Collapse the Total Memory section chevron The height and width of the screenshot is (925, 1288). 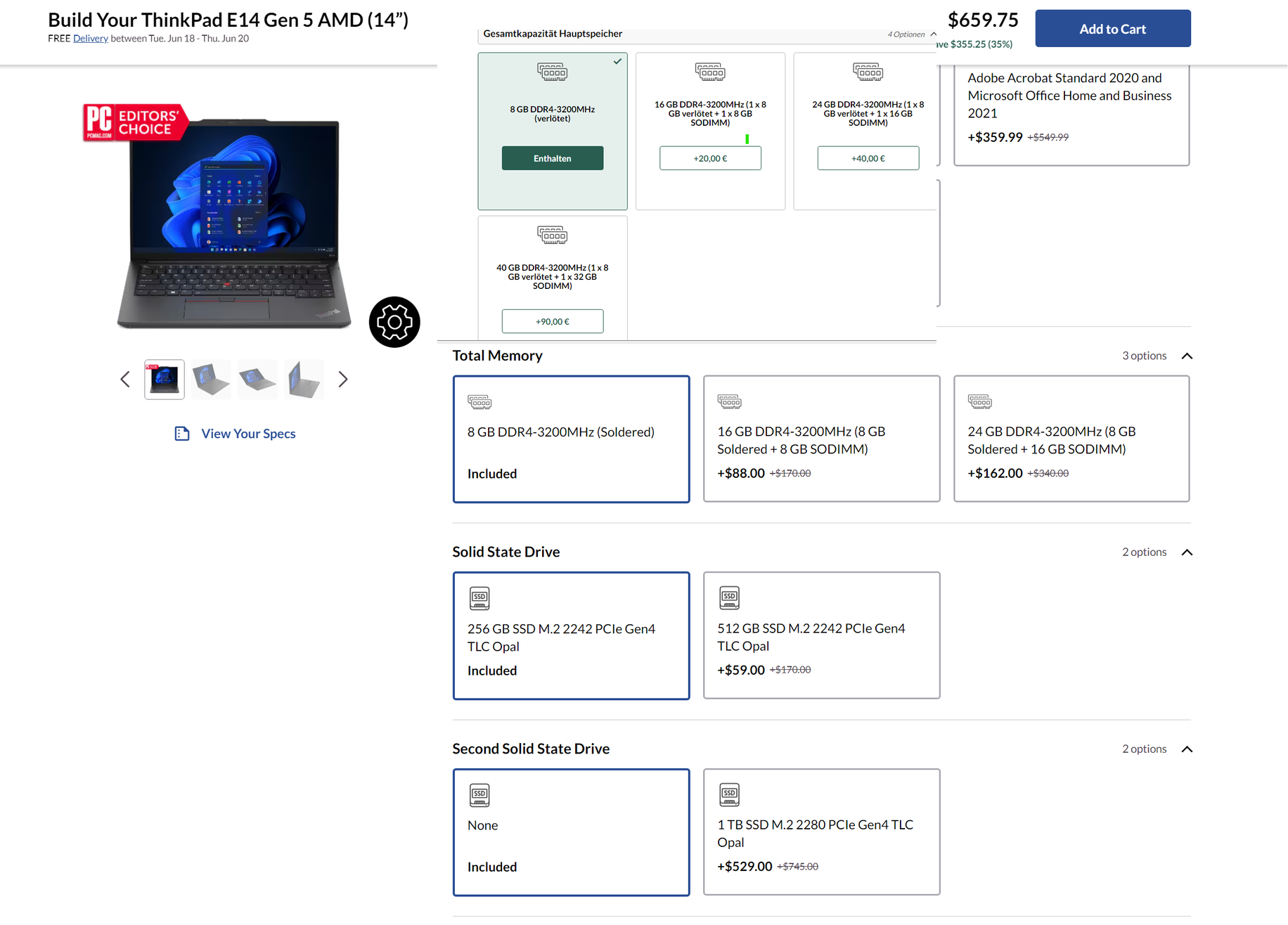[1187, 356]
